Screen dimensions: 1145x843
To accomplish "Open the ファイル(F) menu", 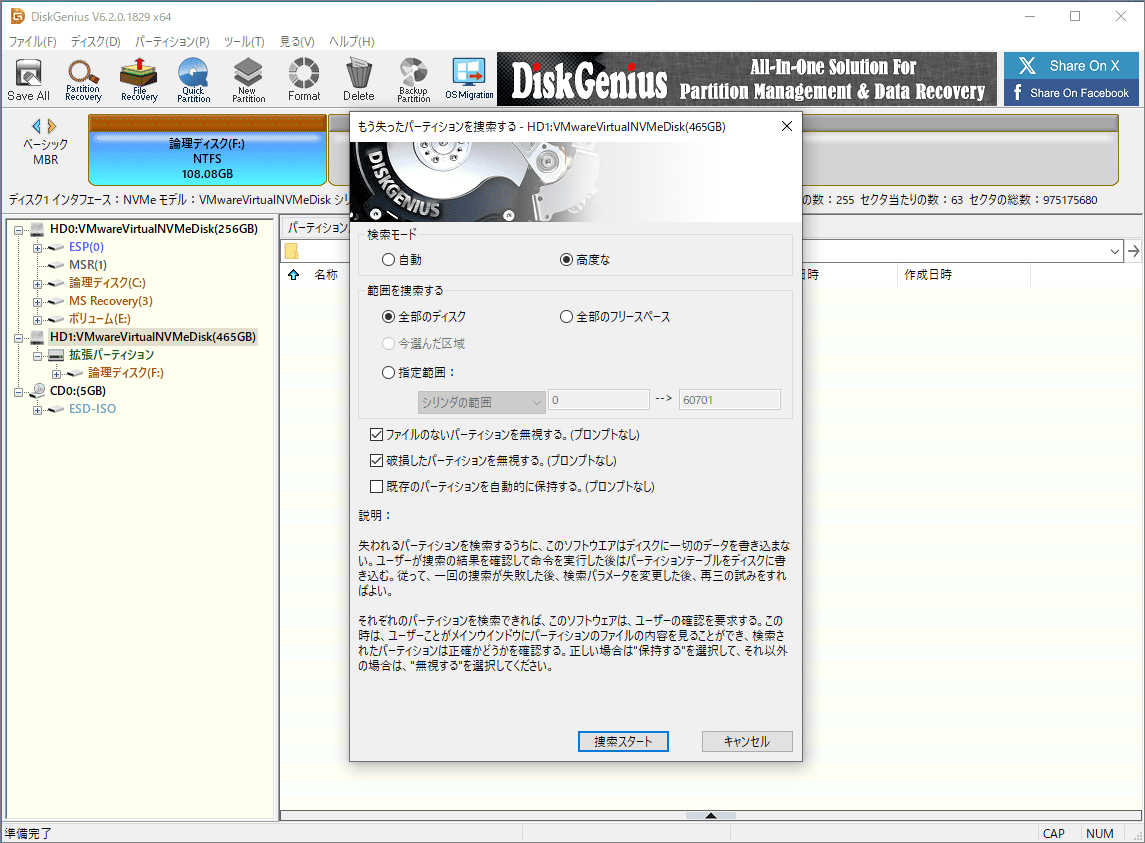I will (x=33, y=42).
